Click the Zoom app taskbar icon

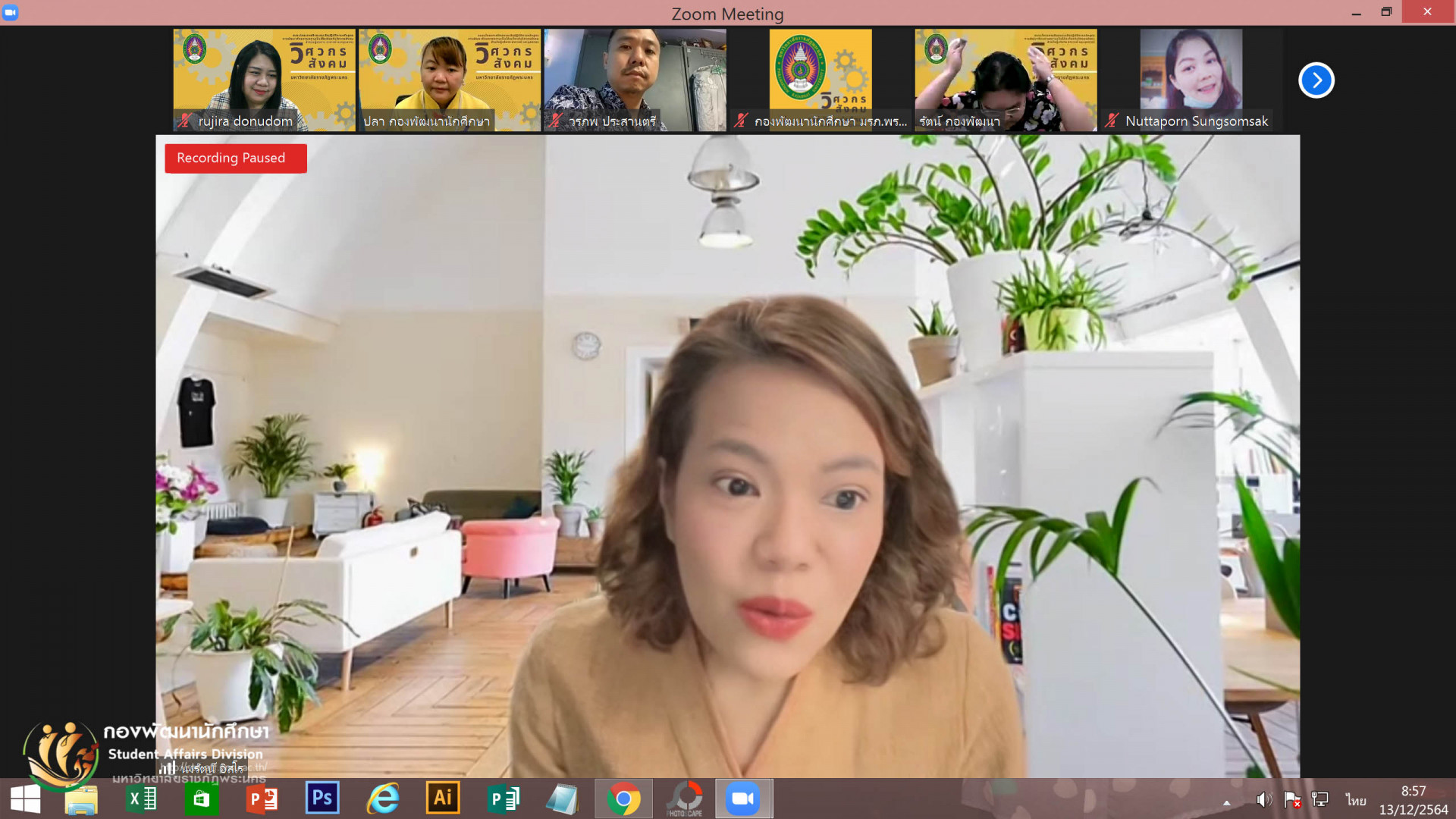pos(743,799)
